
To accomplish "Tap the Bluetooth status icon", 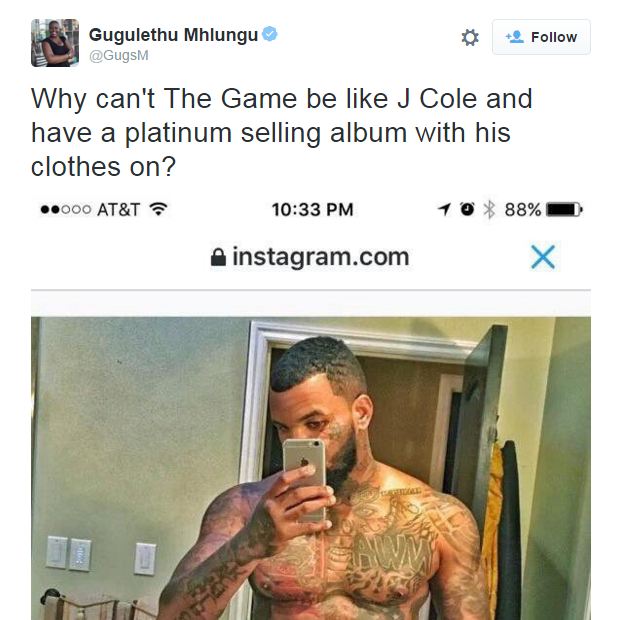I will click(x=489, y=209).
